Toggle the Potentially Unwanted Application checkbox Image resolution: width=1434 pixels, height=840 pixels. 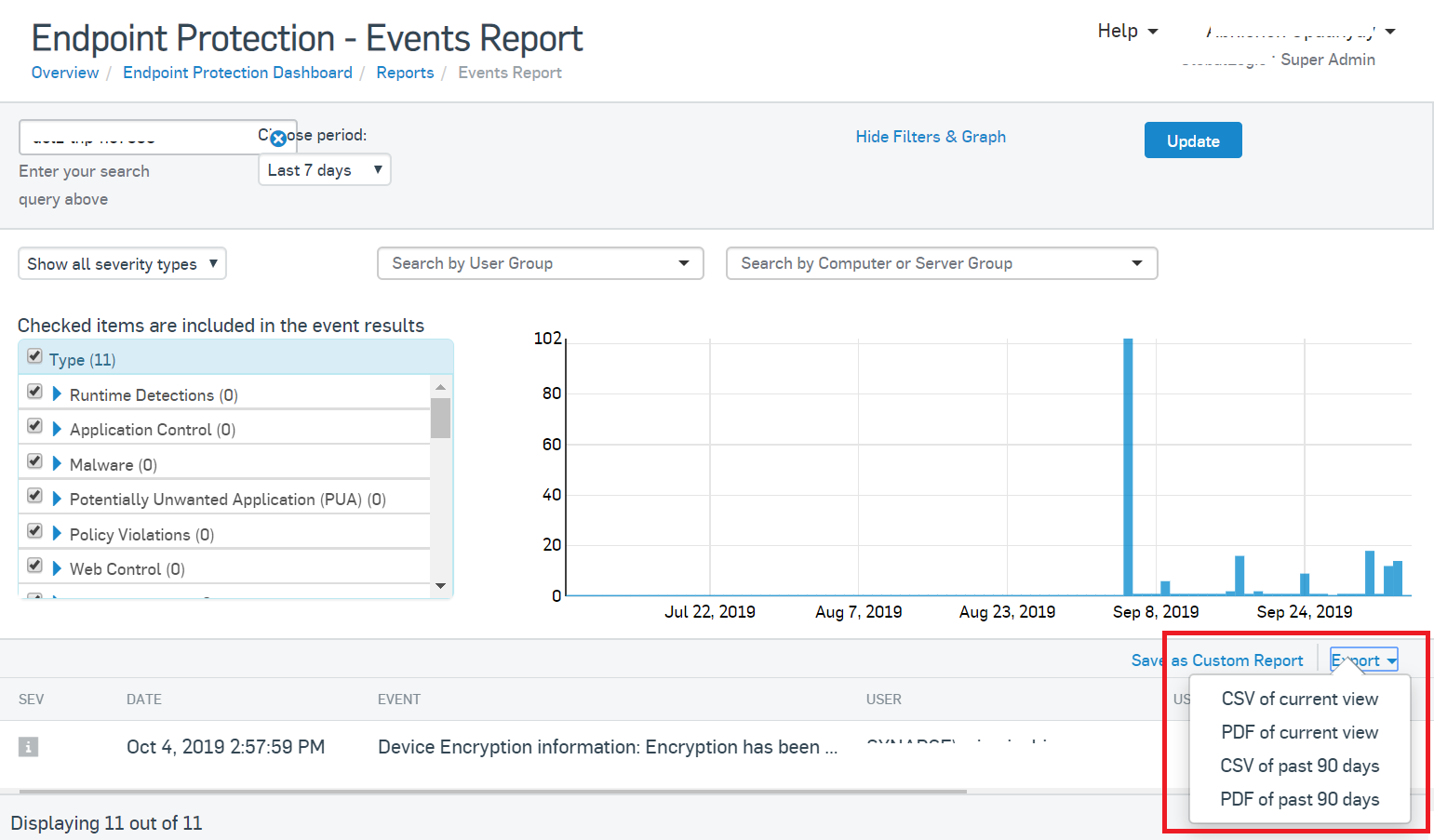34,496
